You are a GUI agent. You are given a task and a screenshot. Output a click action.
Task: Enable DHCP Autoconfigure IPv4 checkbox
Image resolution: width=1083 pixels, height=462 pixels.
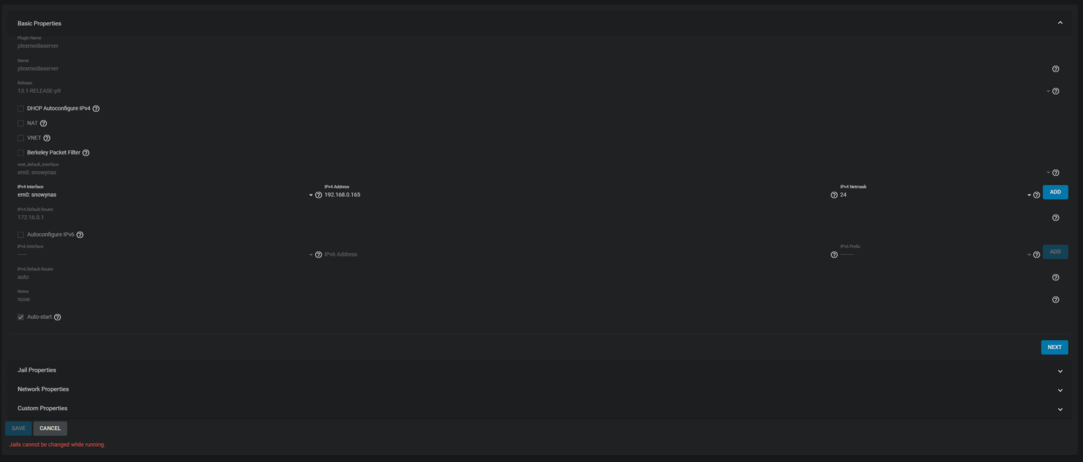21,108
